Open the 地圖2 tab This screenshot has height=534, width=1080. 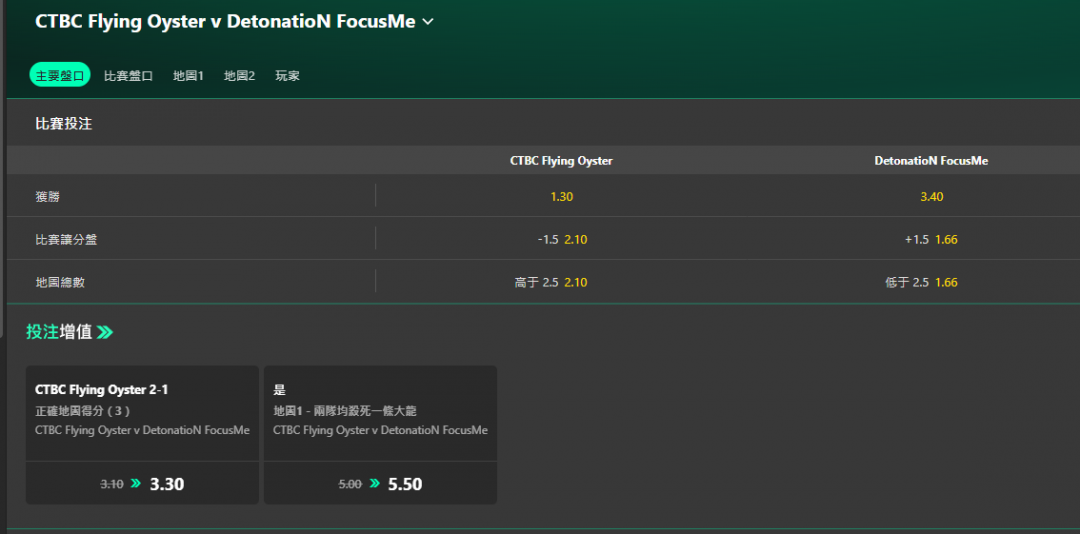pyautogui.click(x=240, y=76)
